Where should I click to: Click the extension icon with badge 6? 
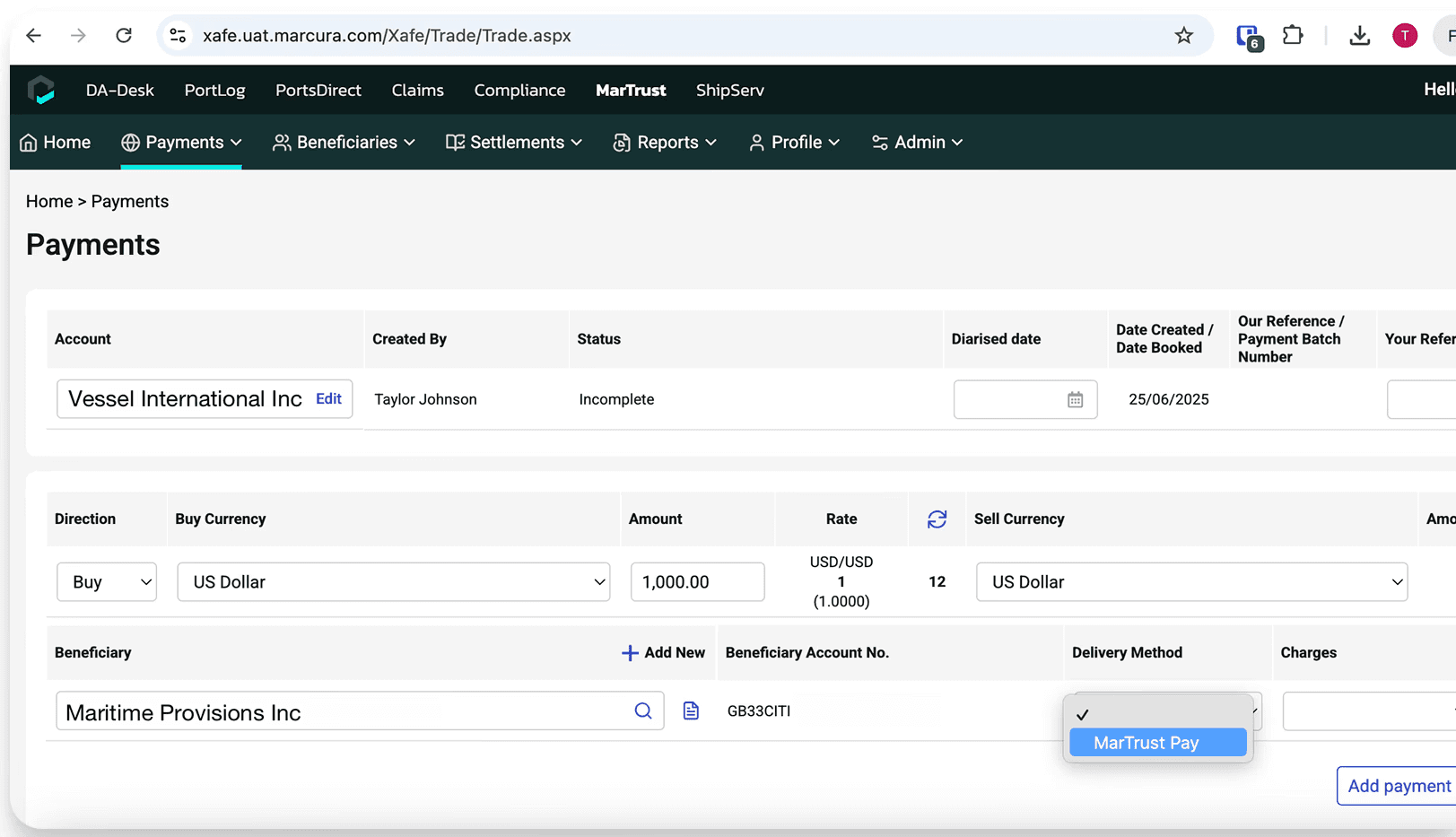point(1249,37)
